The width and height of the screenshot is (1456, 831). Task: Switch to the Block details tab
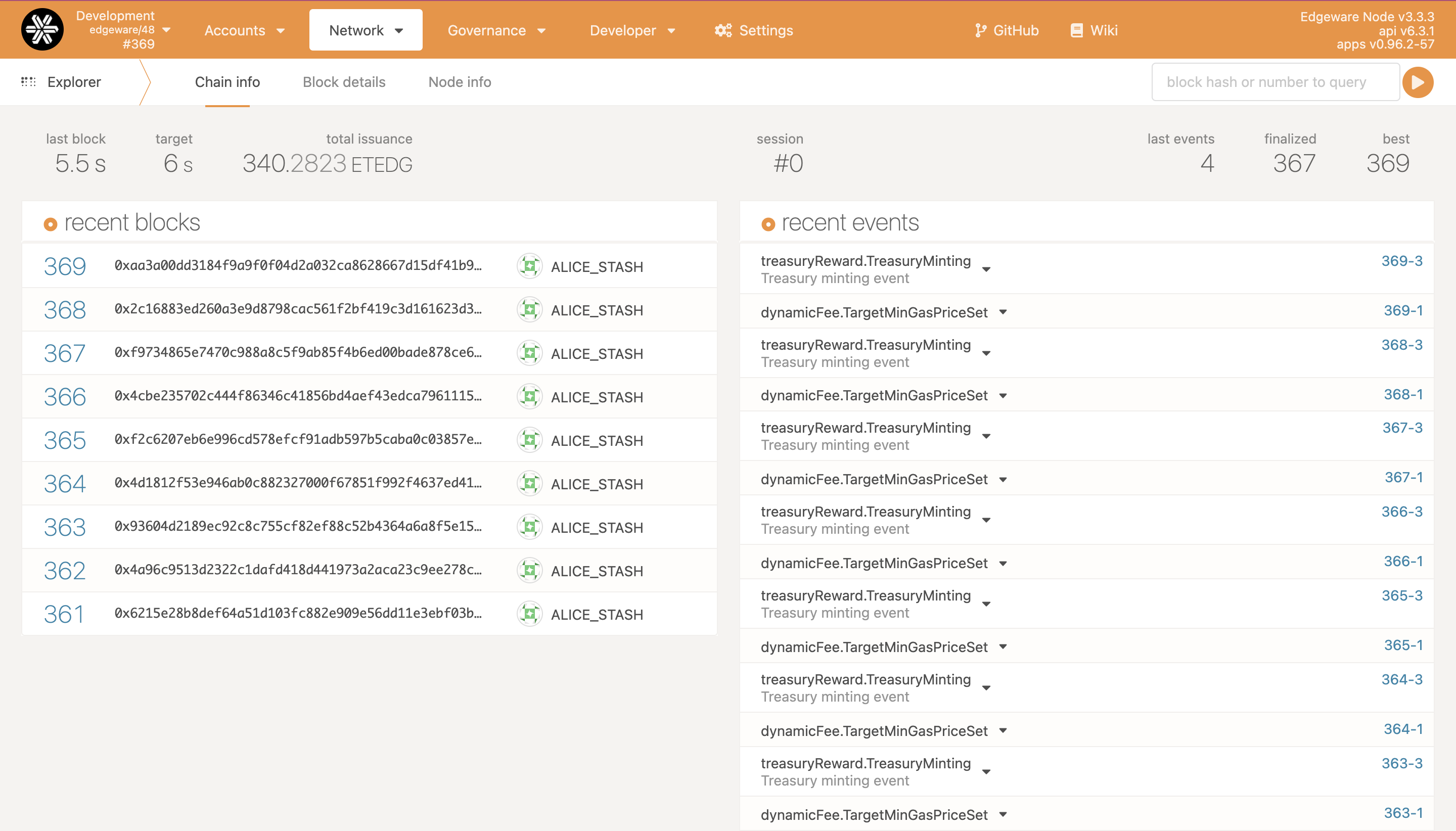click(x=344, y=82)
